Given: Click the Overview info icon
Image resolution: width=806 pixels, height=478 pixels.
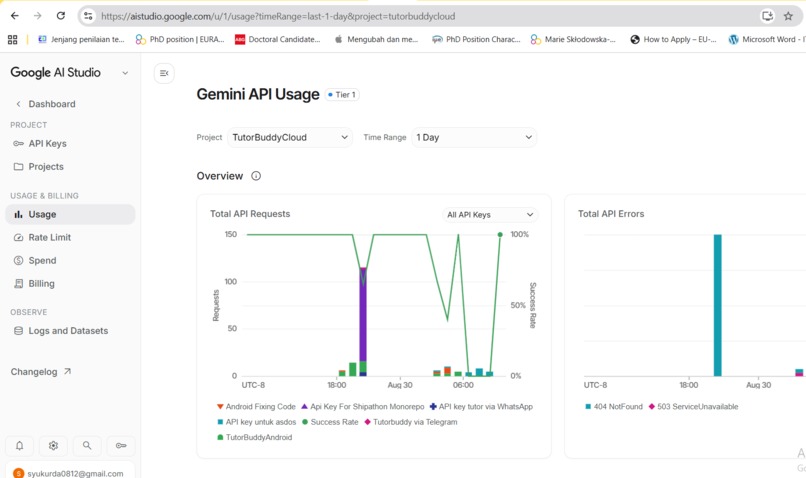Looking at the screenshot, I should (256, 176).
